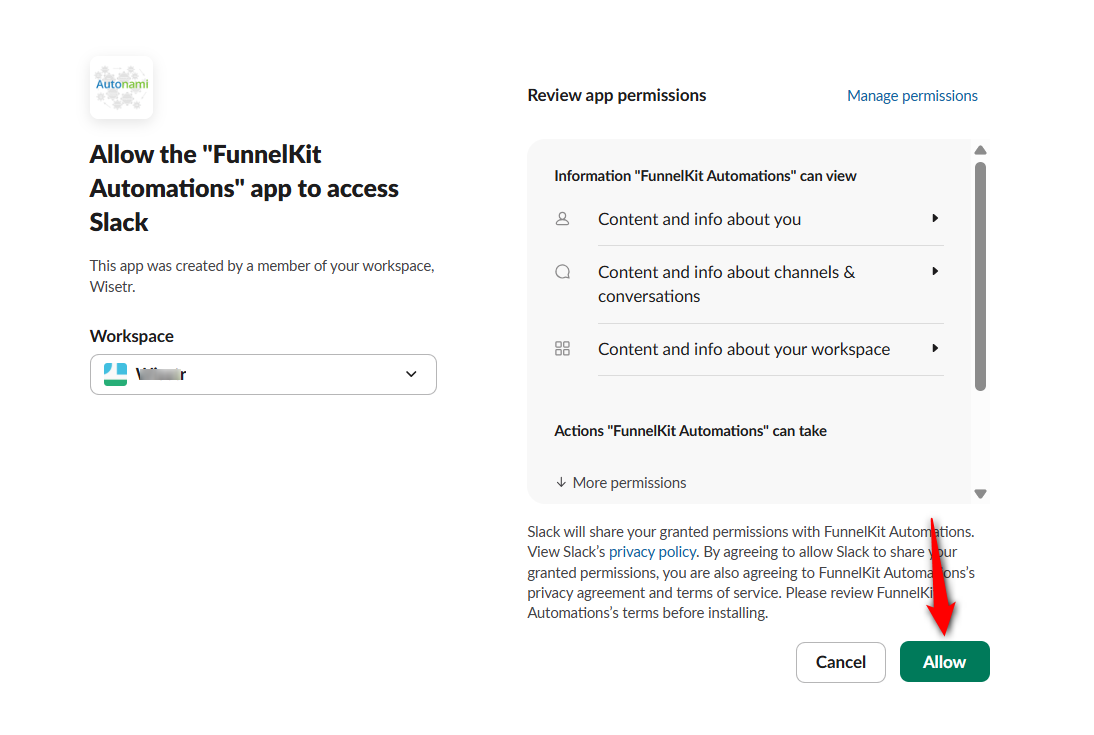The image size is (1094, 735).
Task: Expand the Content and info about you row
Action: [935, 218]
